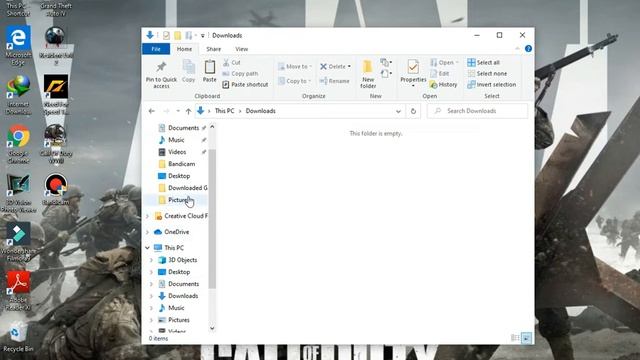Viewport: 640px width, 360px height.
Task: Open the File menu tab
Action: [156, 49]
